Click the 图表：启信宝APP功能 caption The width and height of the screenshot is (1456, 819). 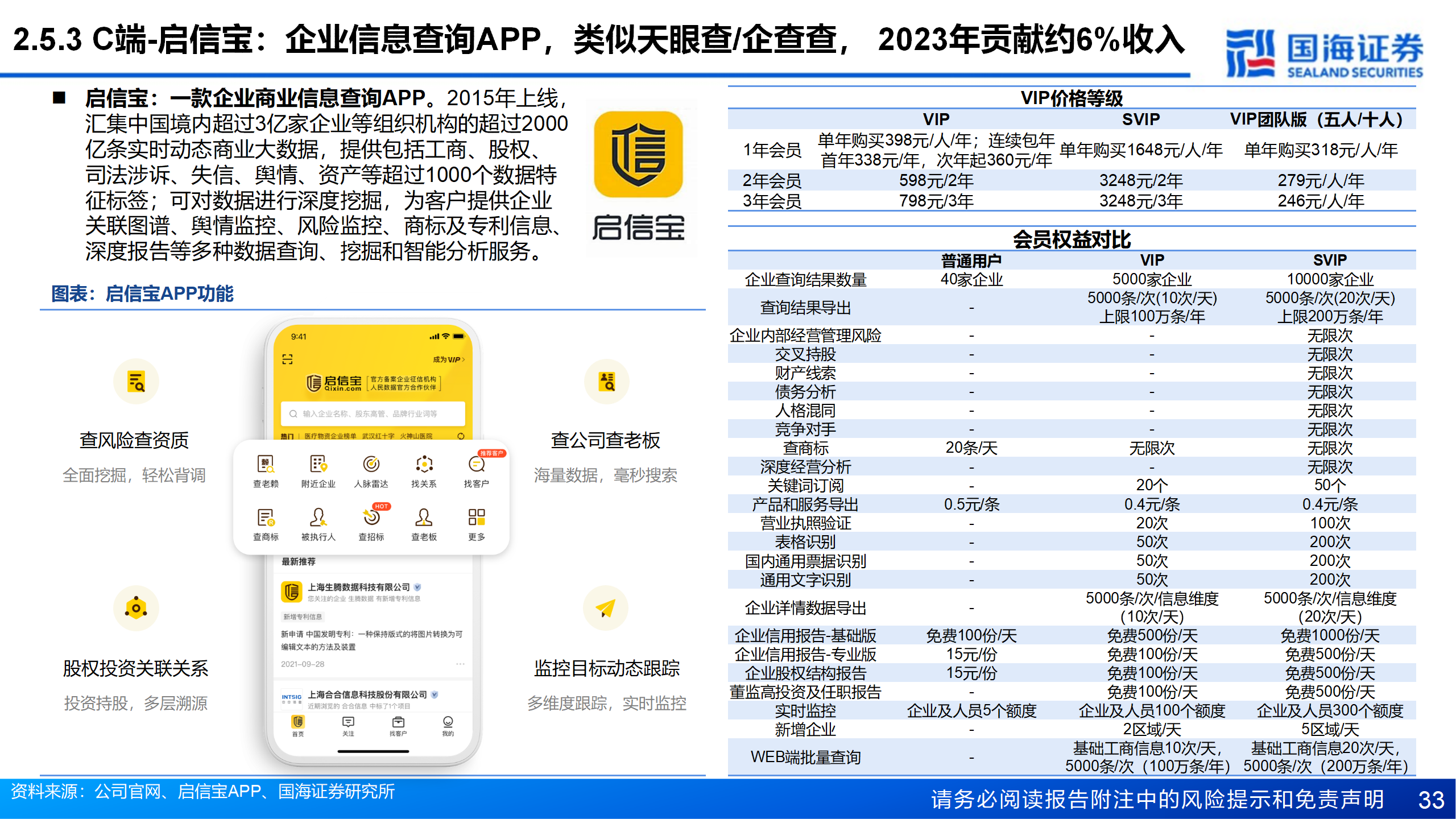click(142, 293)
